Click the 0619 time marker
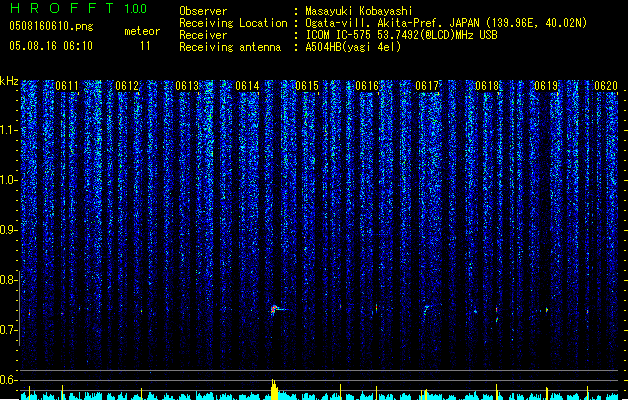629x400 pixels. [546, 86]
